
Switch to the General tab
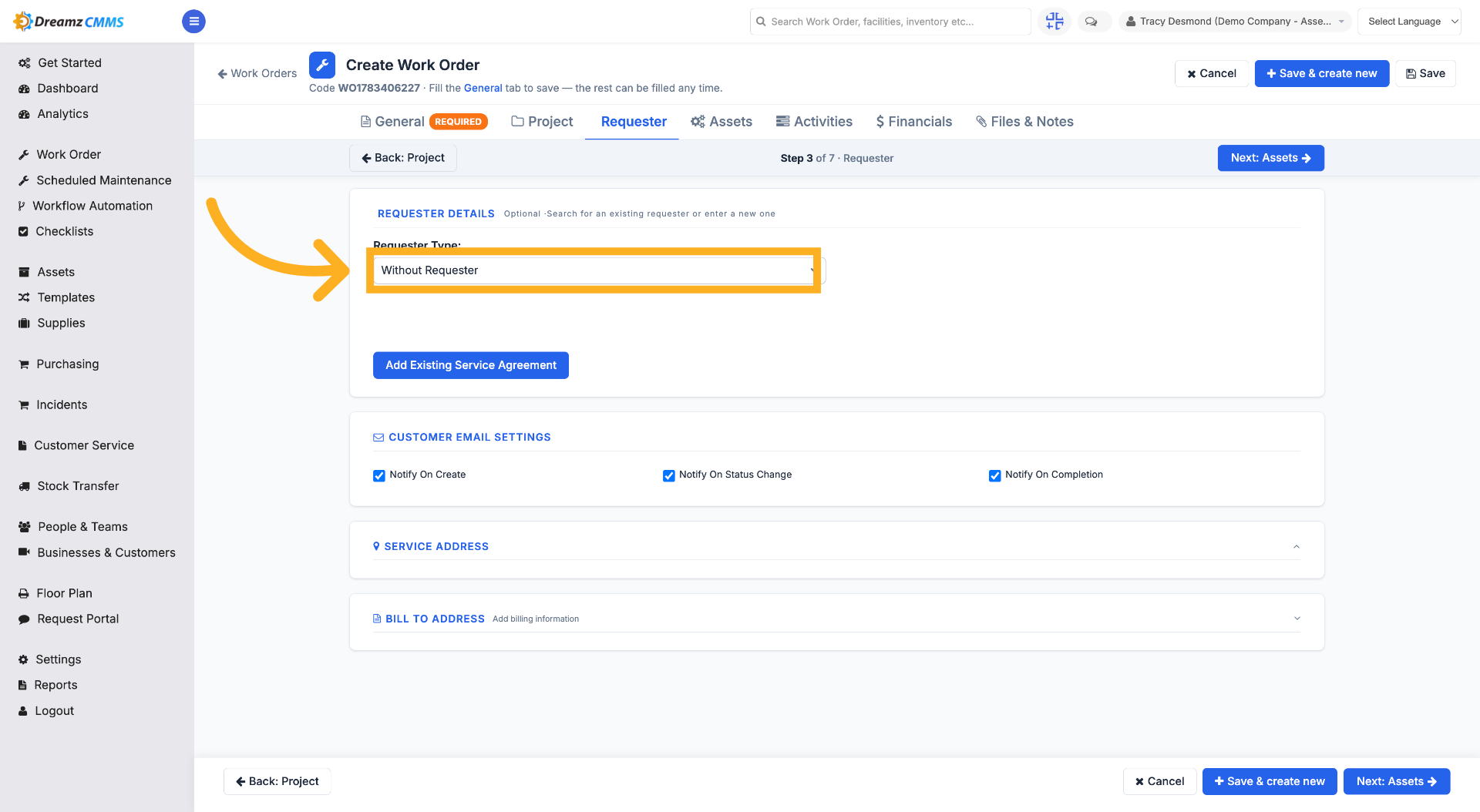tap(424, 122)
